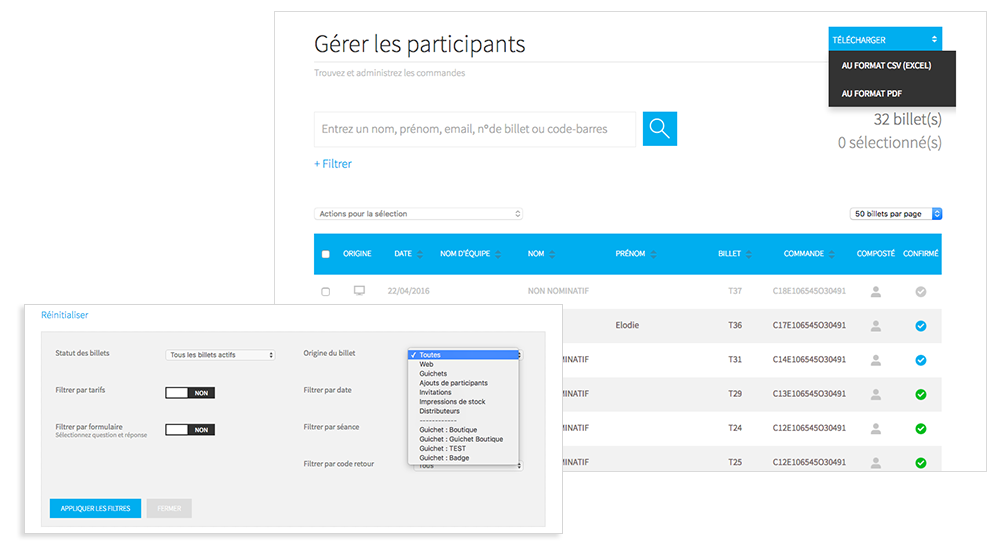Click the date 22/04/2016

pyautogui.click(x=408, y=291)
